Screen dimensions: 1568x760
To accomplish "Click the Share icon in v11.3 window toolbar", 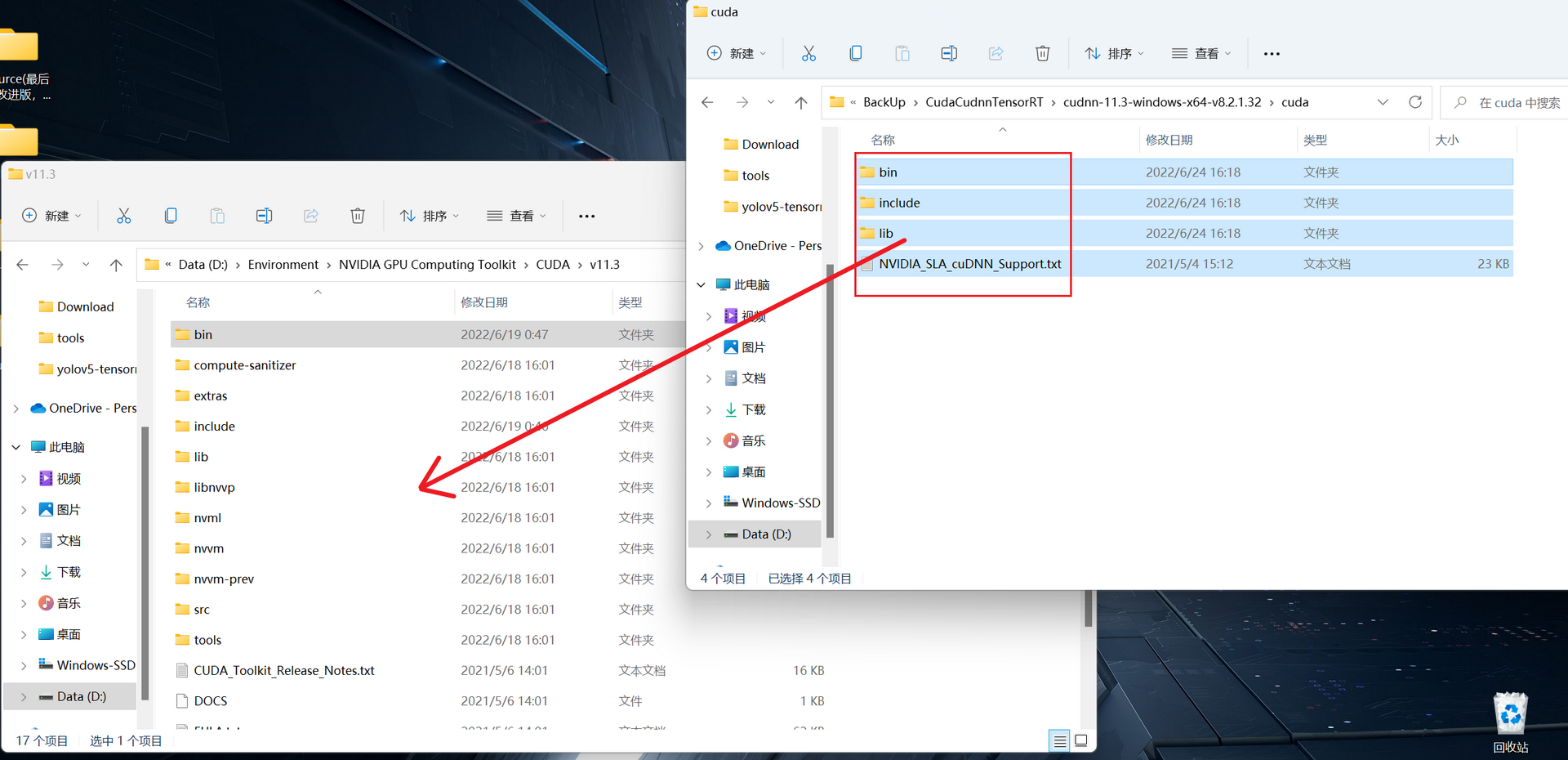I will point(310,216).
